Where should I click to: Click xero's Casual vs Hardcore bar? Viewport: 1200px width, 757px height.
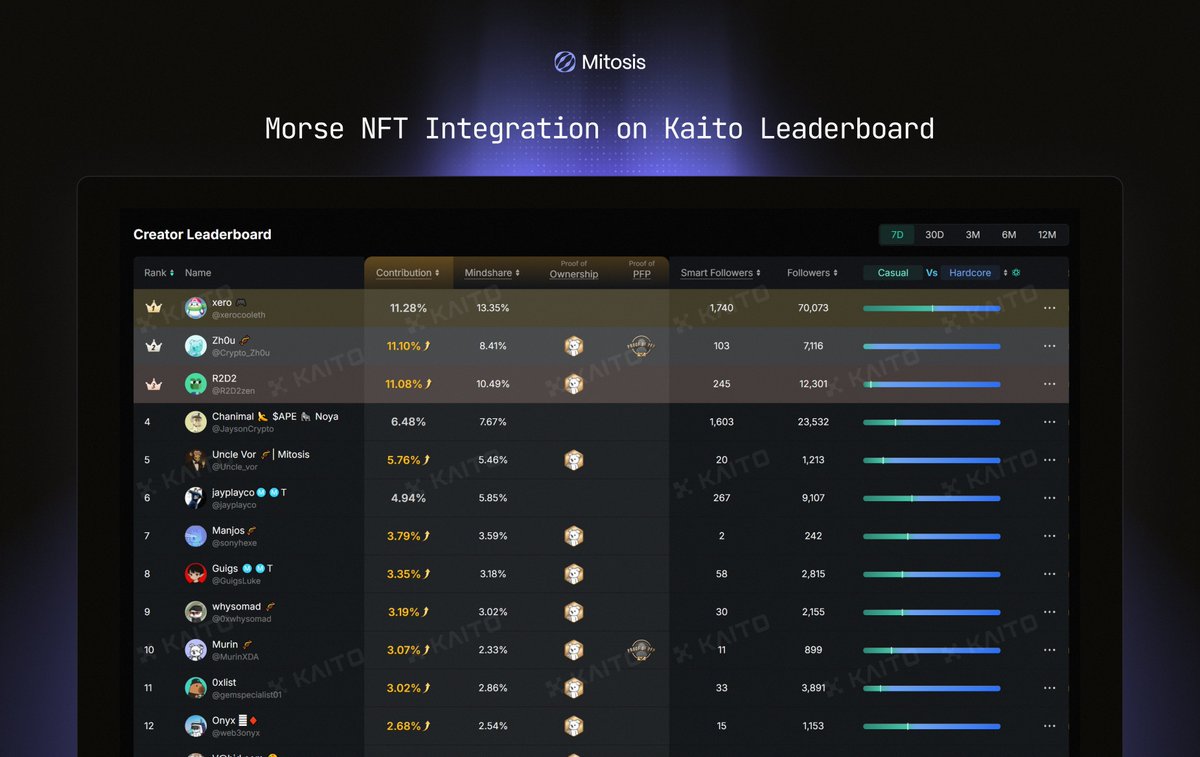[932, 308]
